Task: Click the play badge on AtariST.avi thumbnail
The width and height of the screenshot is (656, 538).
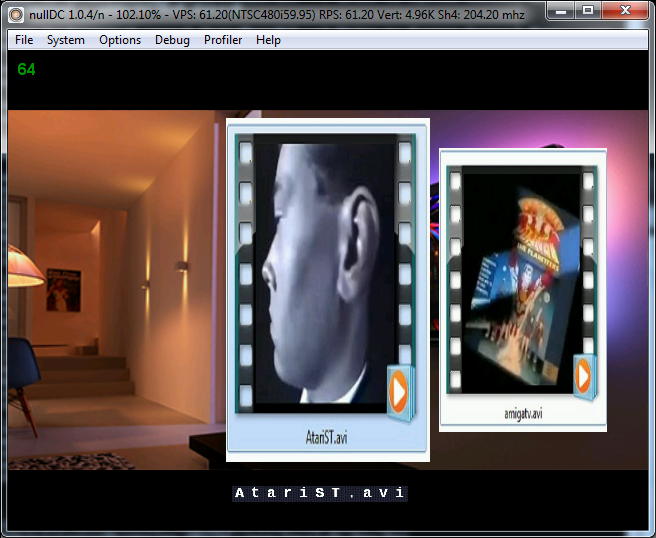Action: (x=400, y=393)
